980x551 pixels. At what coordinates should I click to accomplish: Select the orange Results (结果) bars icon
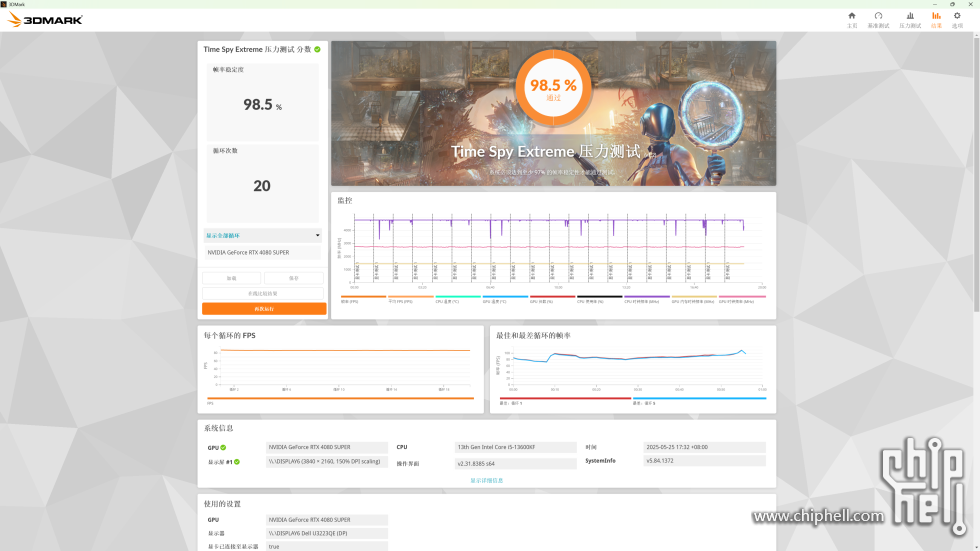pyautogui.click(x=936, y=16)
